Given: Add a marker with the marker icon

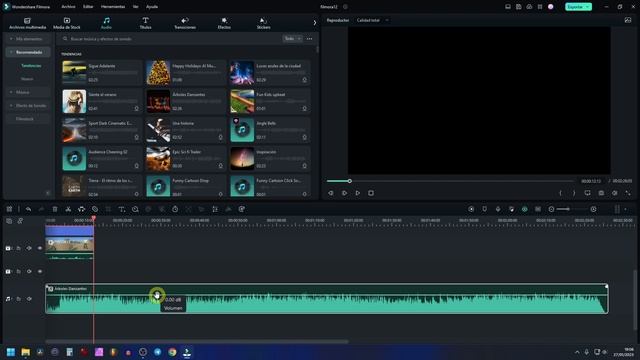Looking at the screenshot, I should click(484, 209).
